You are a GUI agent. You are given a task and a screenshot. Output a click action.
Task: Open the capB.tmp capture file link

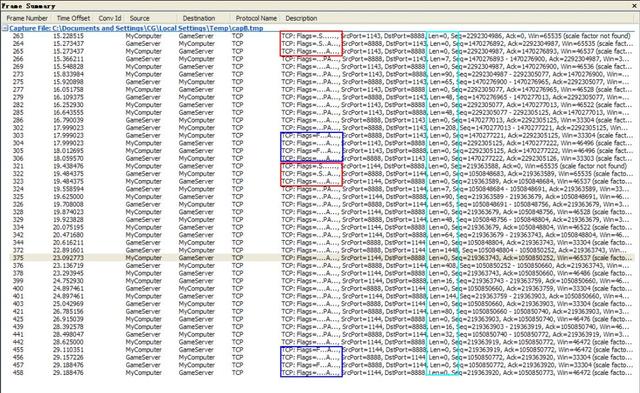[x=136, y=29]
